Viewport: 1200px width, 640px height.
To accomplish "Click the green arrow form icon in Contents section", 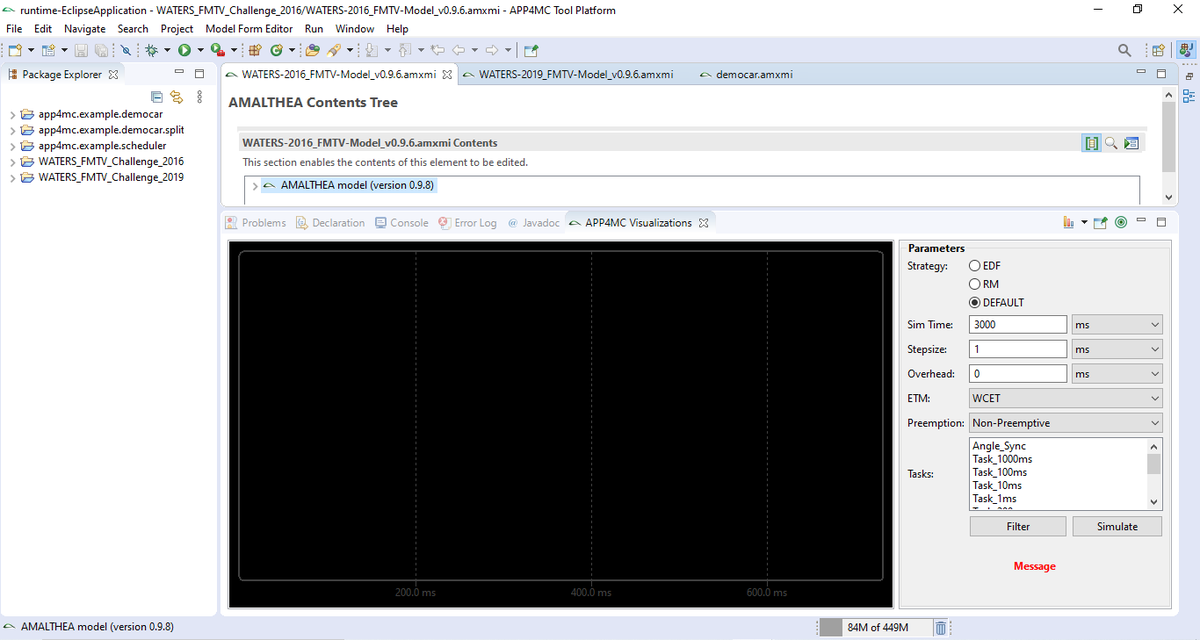I will (1131, 143).
